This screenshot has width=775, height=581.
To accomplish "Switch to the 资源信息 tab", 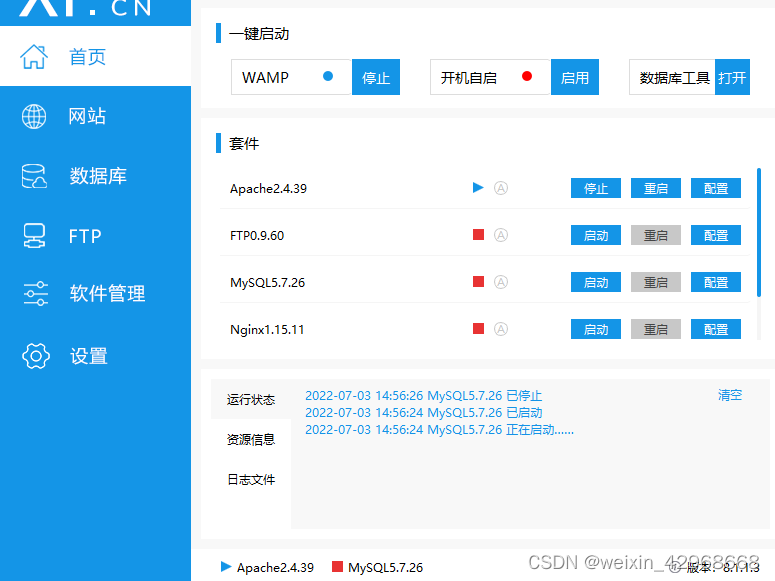I will click(251, 439).
